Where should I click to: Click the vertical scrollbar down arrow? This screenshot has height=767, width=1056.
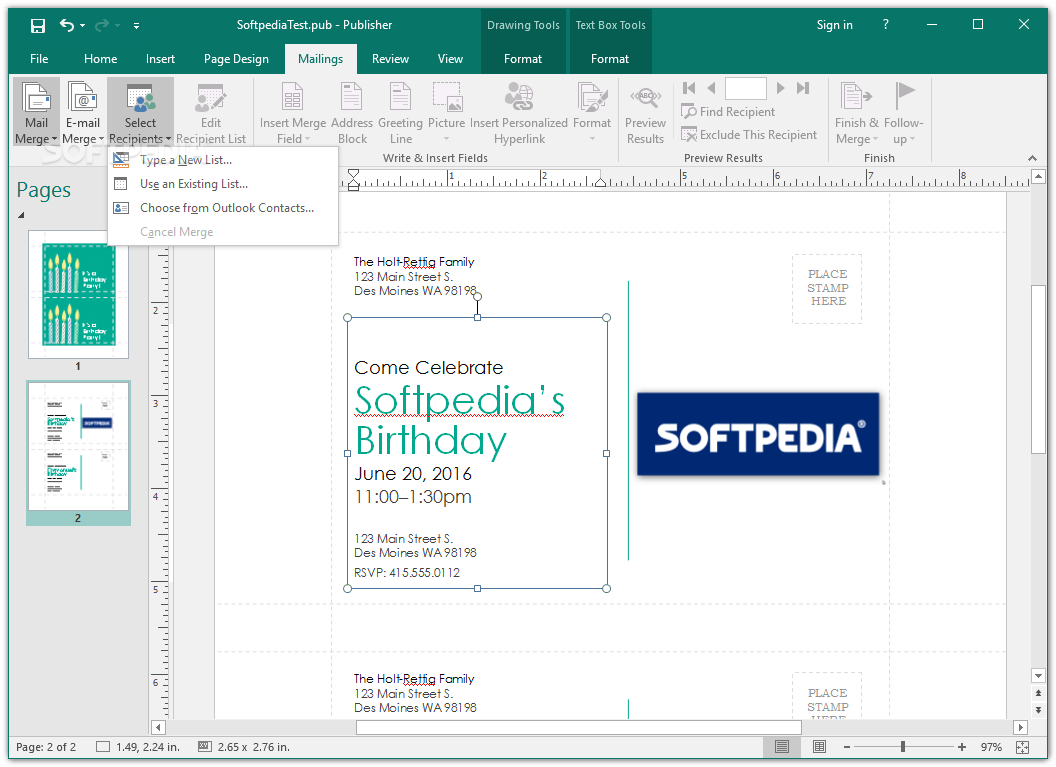click(x=1038, y=675)
